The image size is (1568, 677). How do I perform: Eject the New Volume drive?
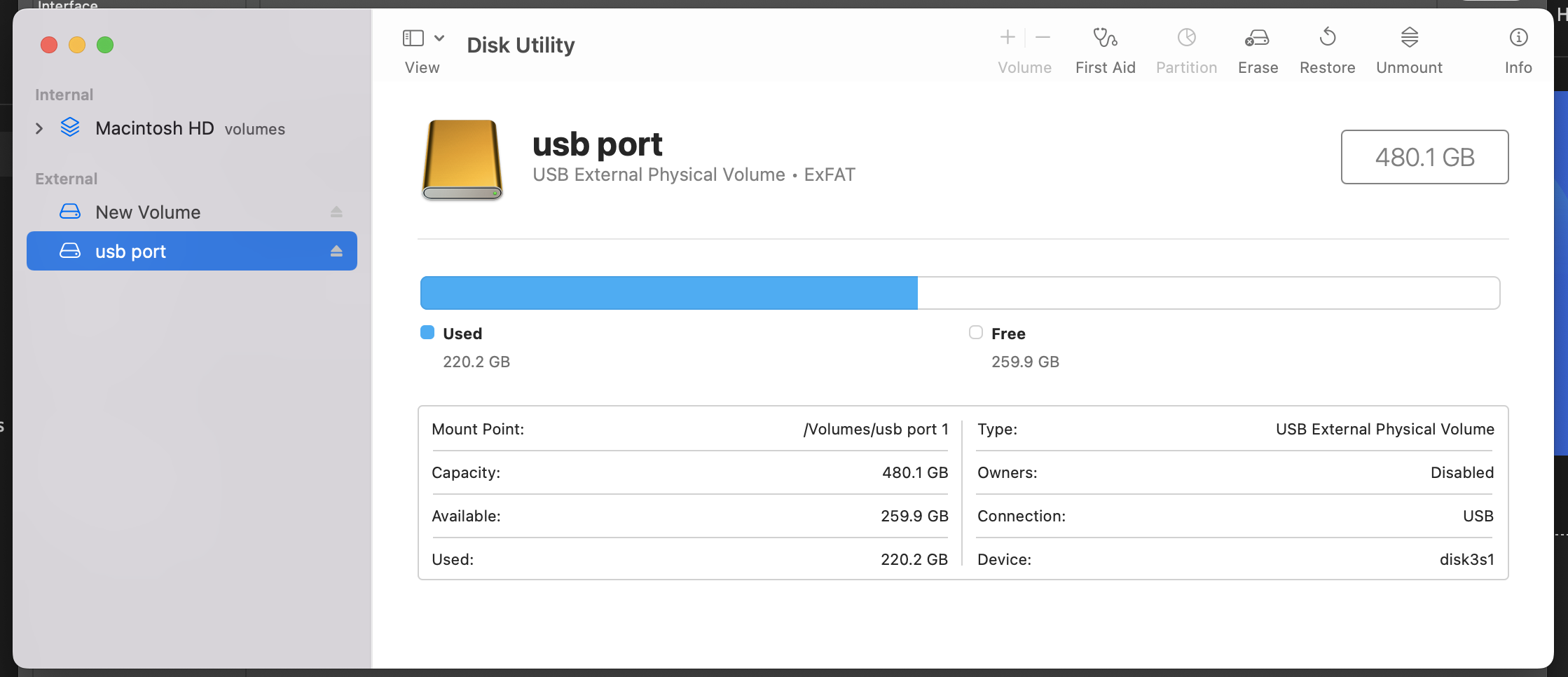click(337, 212)
